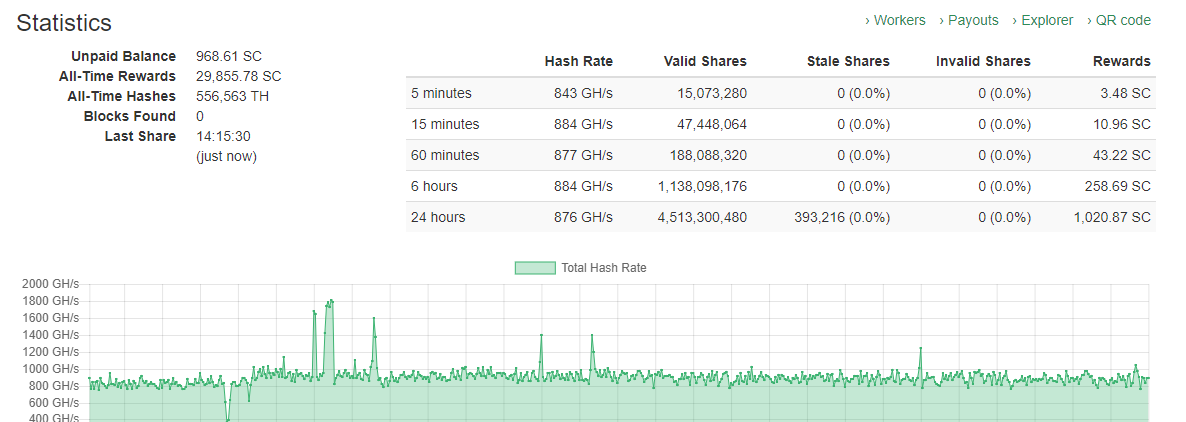The width and height of the screenshot is (1186, 422).
Task: Click the Statistics heading
Action: tap(64, 23)
